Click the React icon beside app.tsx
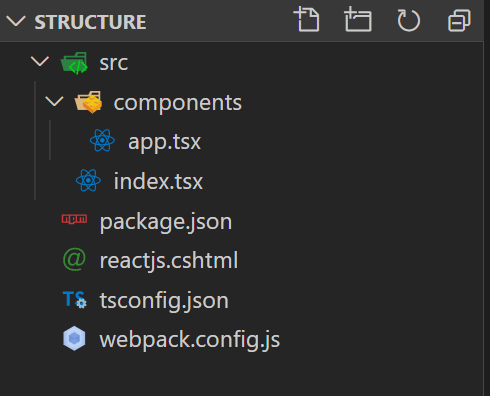Viewport: 490px width, 396px height. pos(102,140)
